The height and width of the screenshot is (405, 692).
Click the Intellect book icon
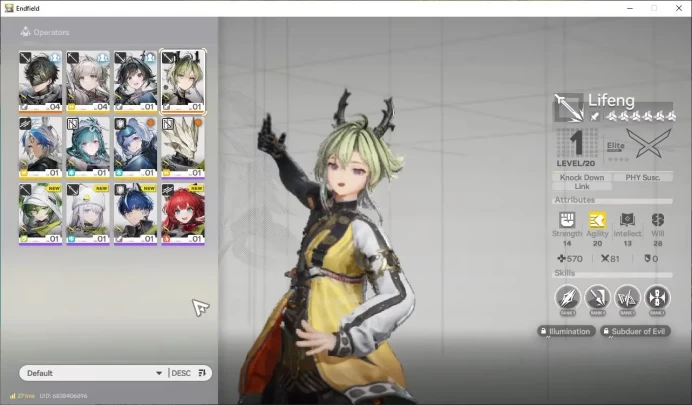tap(627, 220)
